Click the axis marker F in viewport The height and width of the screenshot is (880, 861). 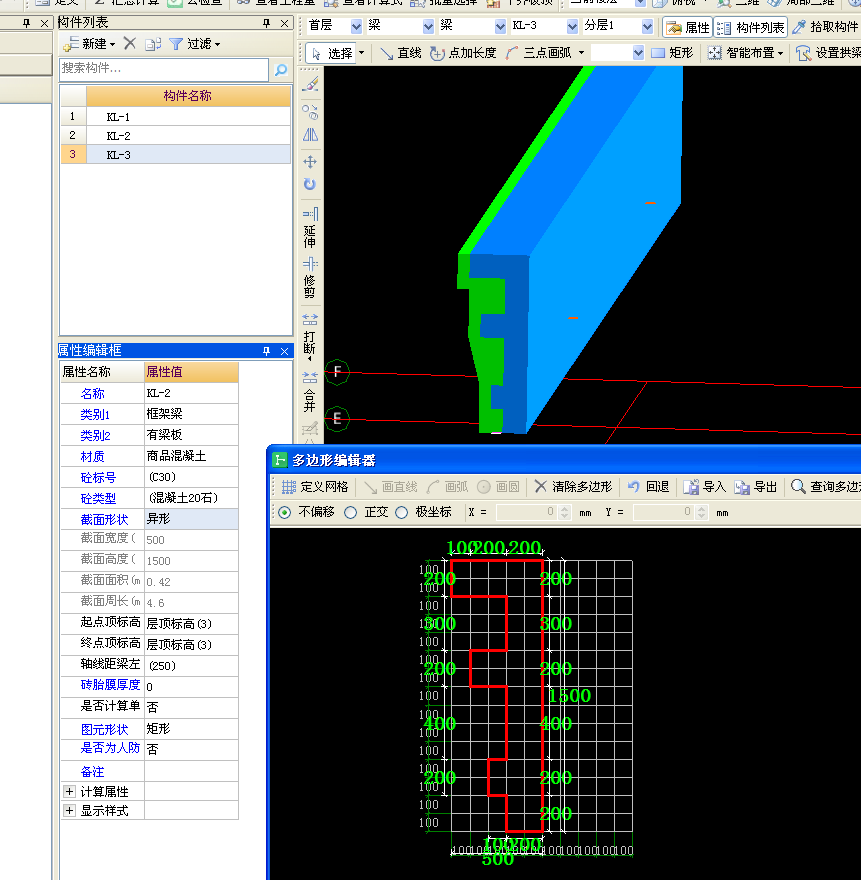tap(337, 372)
